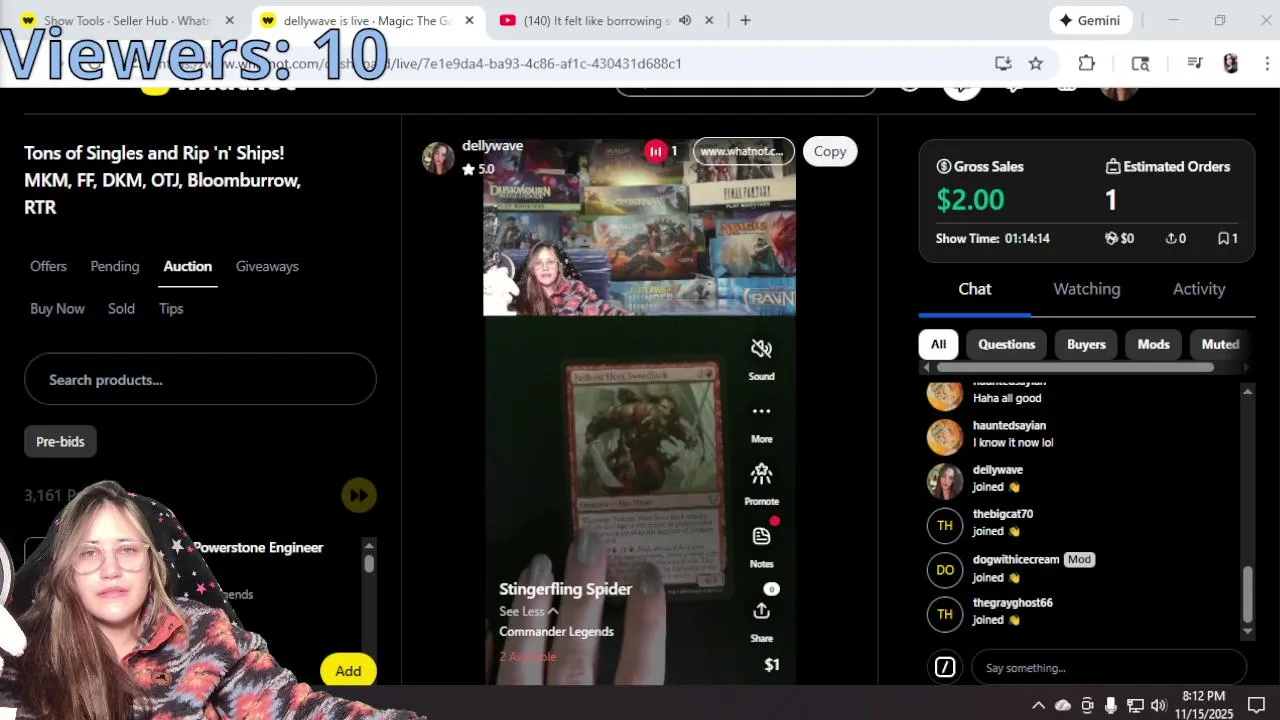This screenshot has height=720, width=1280.
Task: Click the tips amount $0 icon
Action: click(1111, 238)
